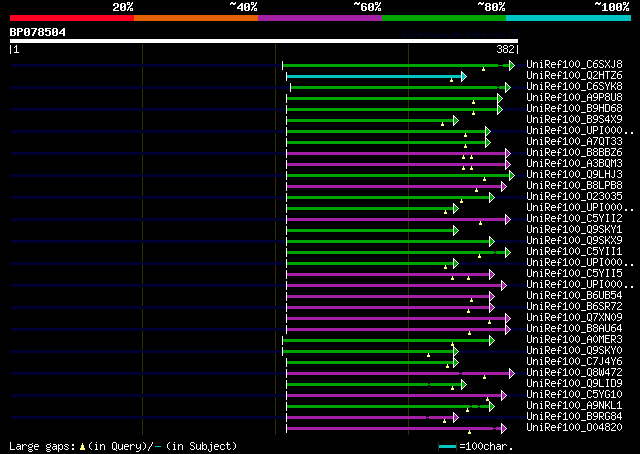The image size is (640, 454).
Task: Select the UniRef100_A7QT33 label
Action: [574, 141]
